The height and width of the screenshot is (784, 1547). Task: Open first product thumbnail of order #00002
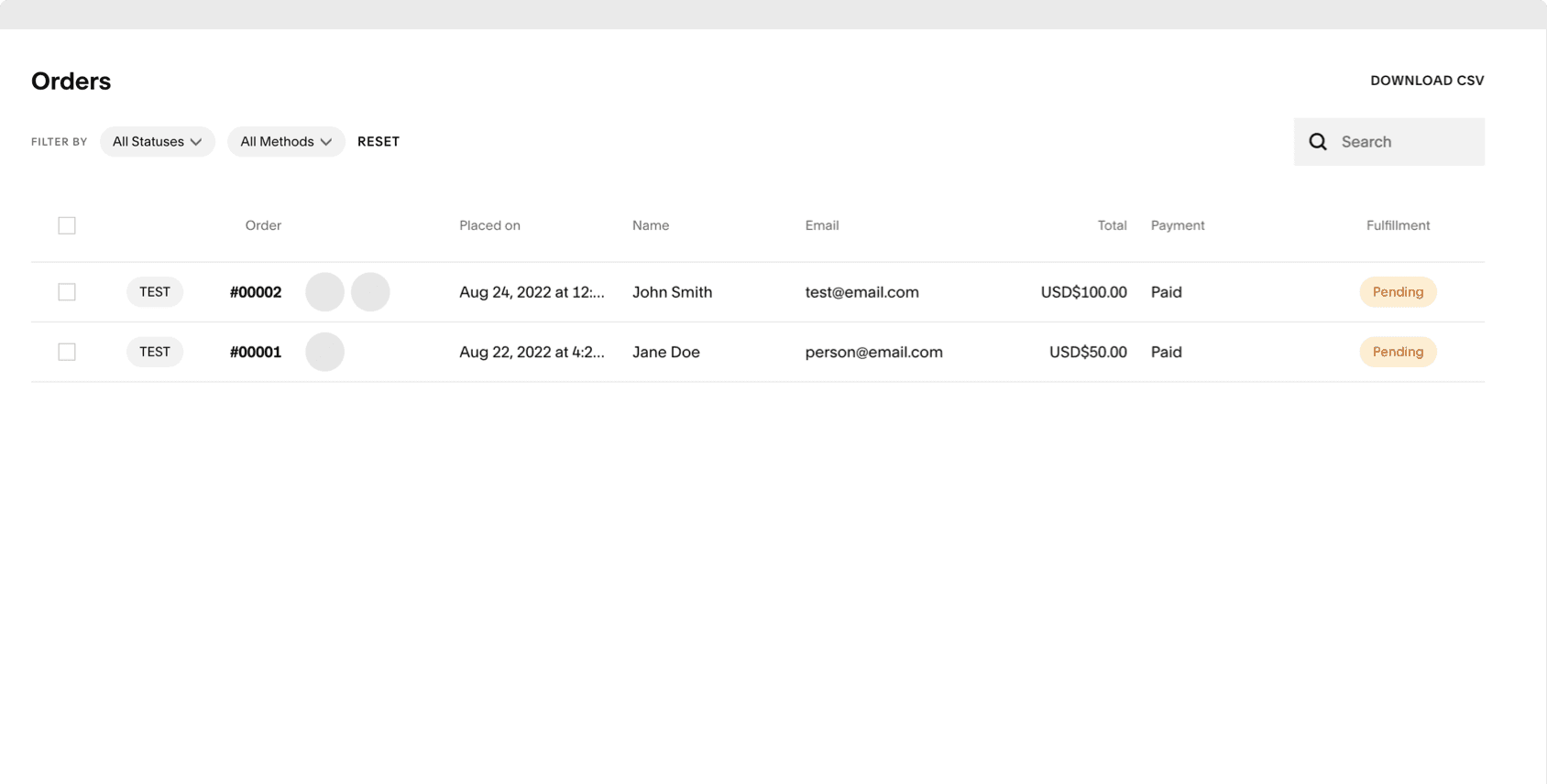coord(324,292)
